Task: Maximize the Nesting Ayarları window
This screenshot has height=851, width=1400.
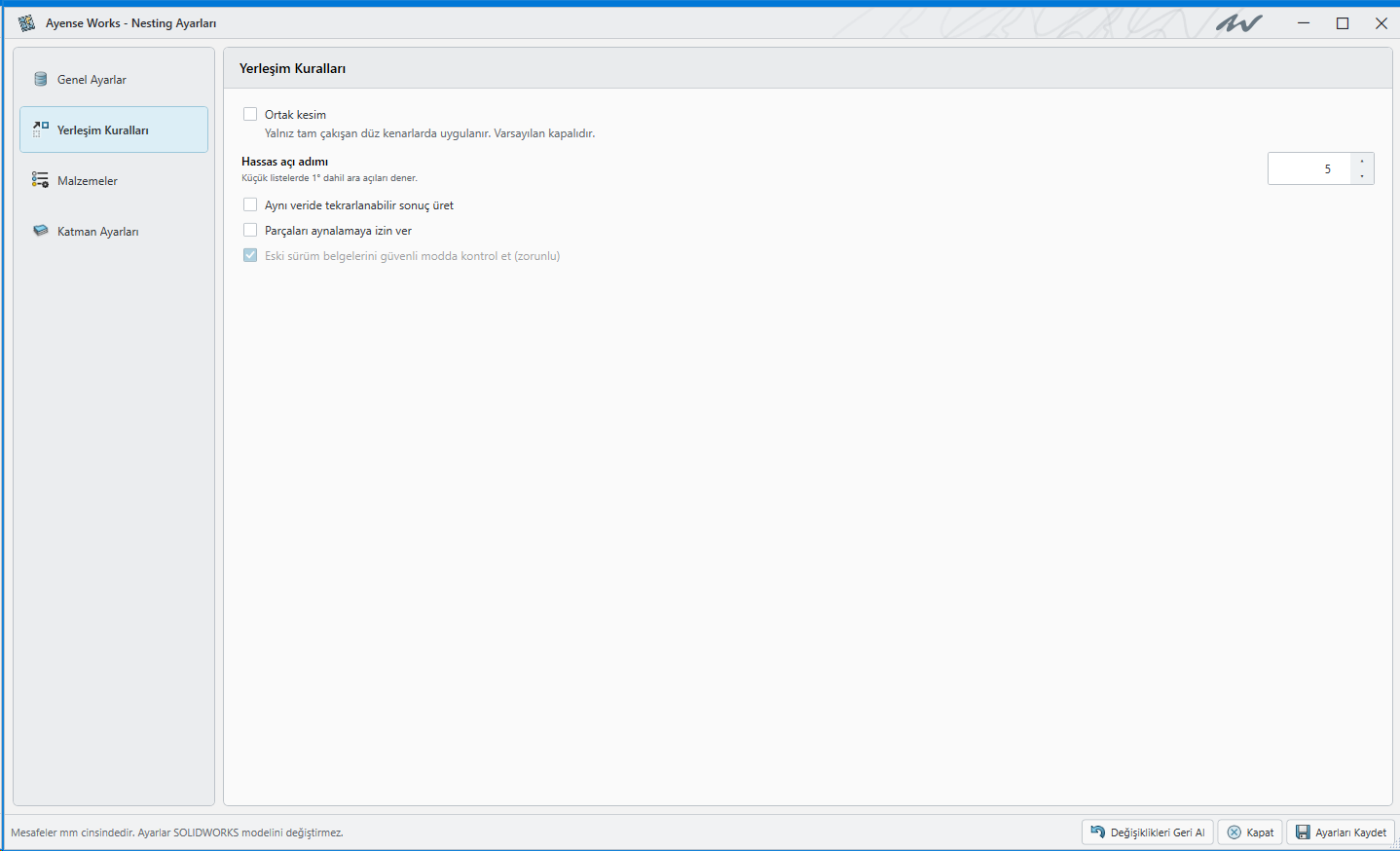Action: [x=1343, y=22]
